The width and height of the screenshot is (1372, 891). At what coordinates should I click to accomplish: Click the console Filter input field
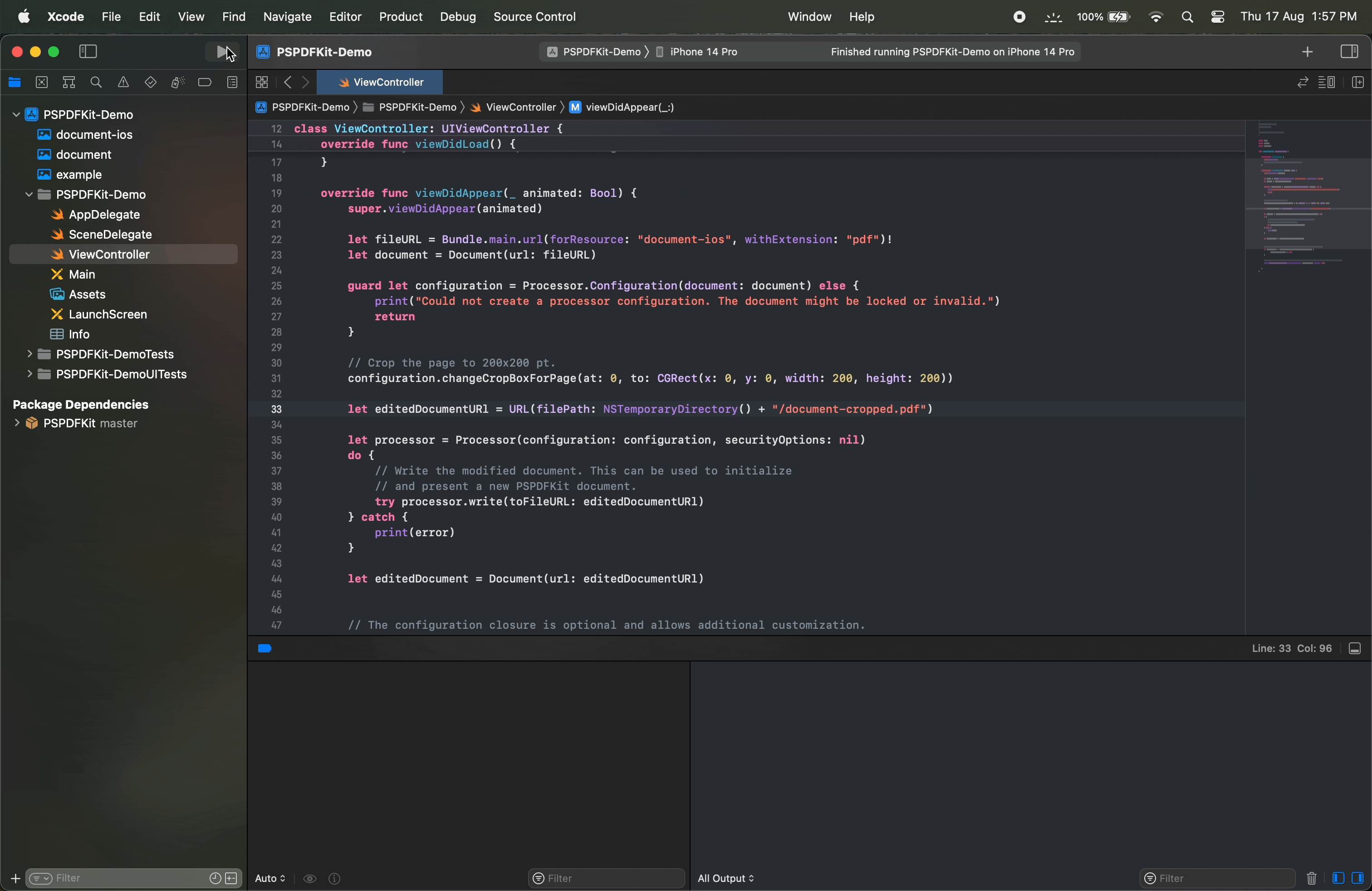(x=1216, y=879)
